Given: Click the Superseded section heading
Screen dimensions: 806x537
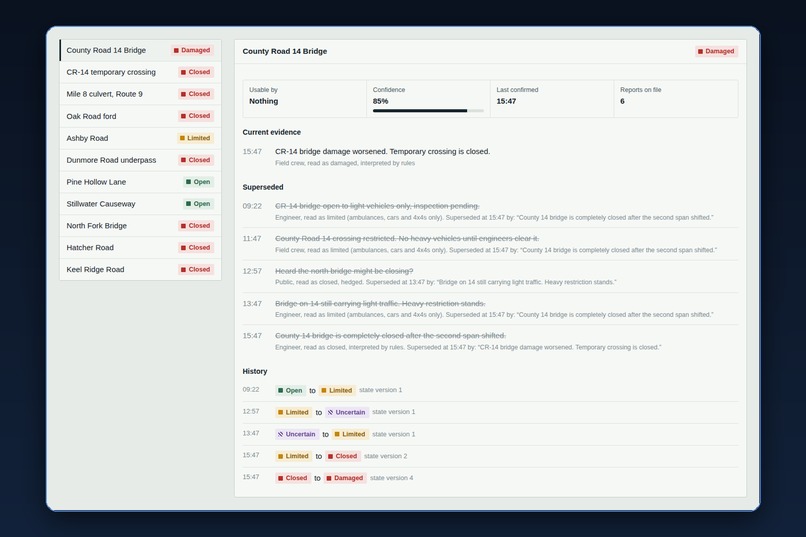Looking at the screenshot, I should (263, 187).
